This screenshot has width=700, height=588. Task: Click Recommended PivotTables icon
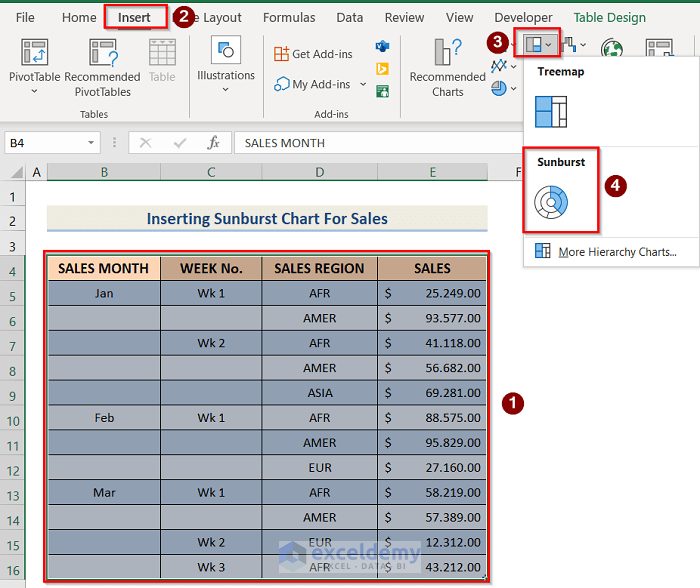click(103, 52)
